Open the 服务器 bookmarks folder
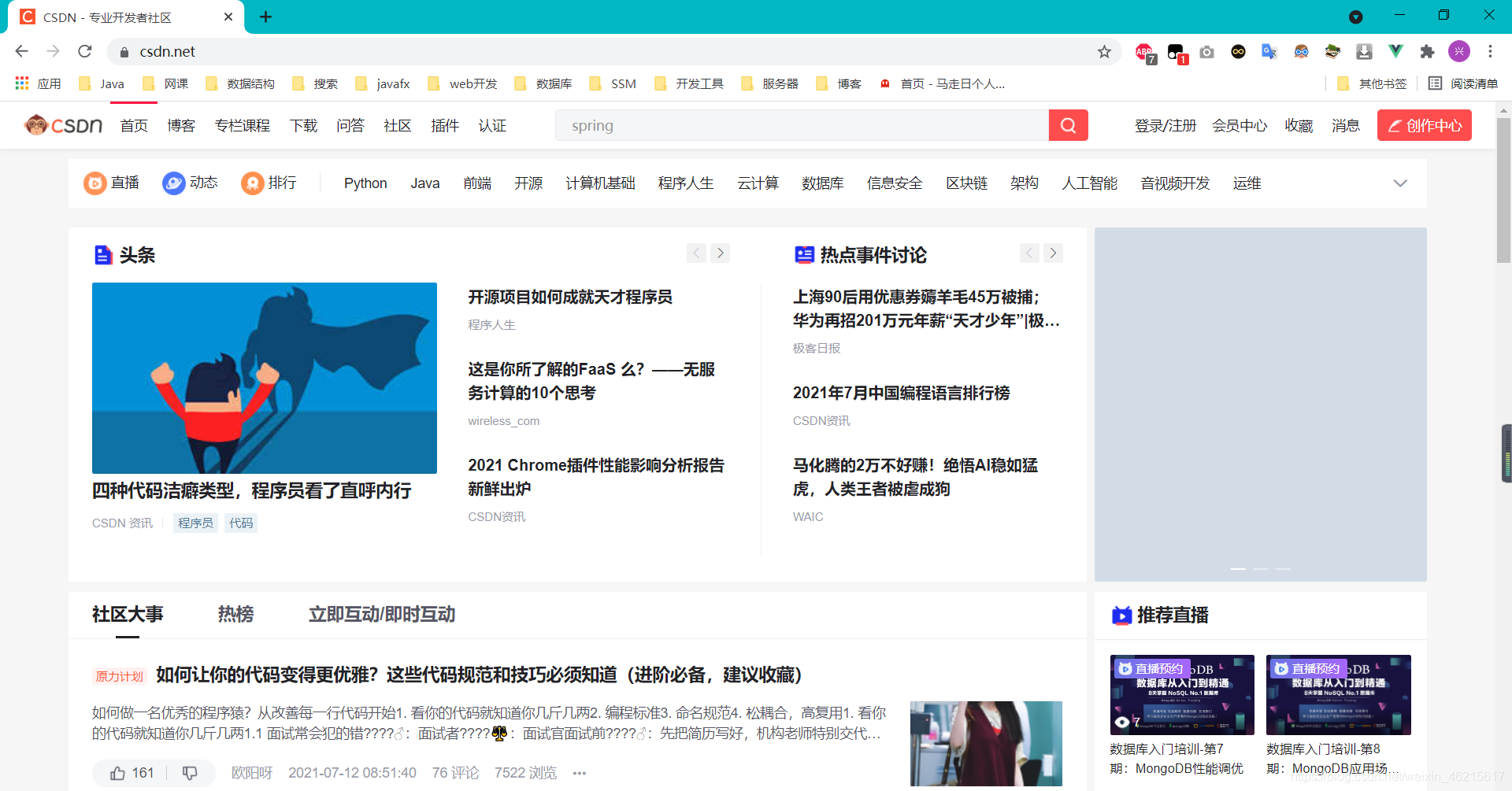The image size is (1512, 791). 770,83
